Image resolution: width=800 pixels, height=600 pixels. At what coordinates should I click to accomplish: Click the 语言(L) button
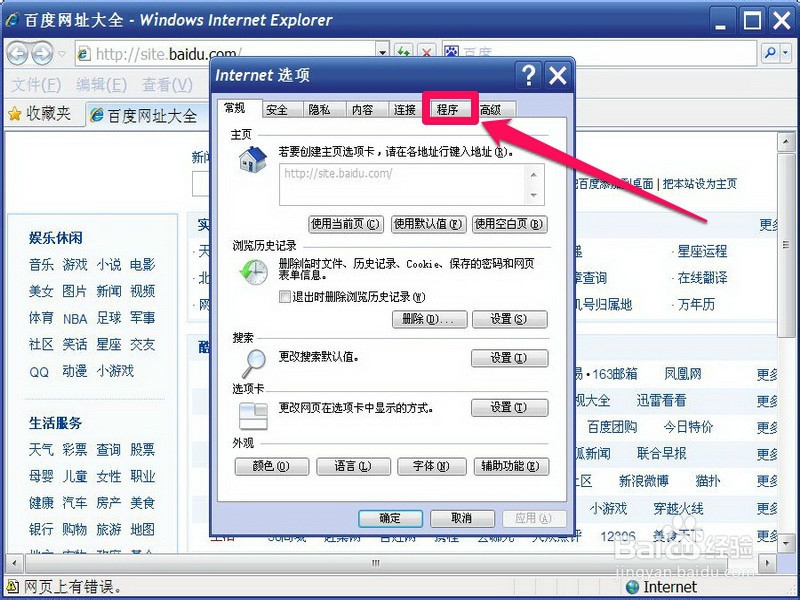pyautogui.click(x=353, y=466)
